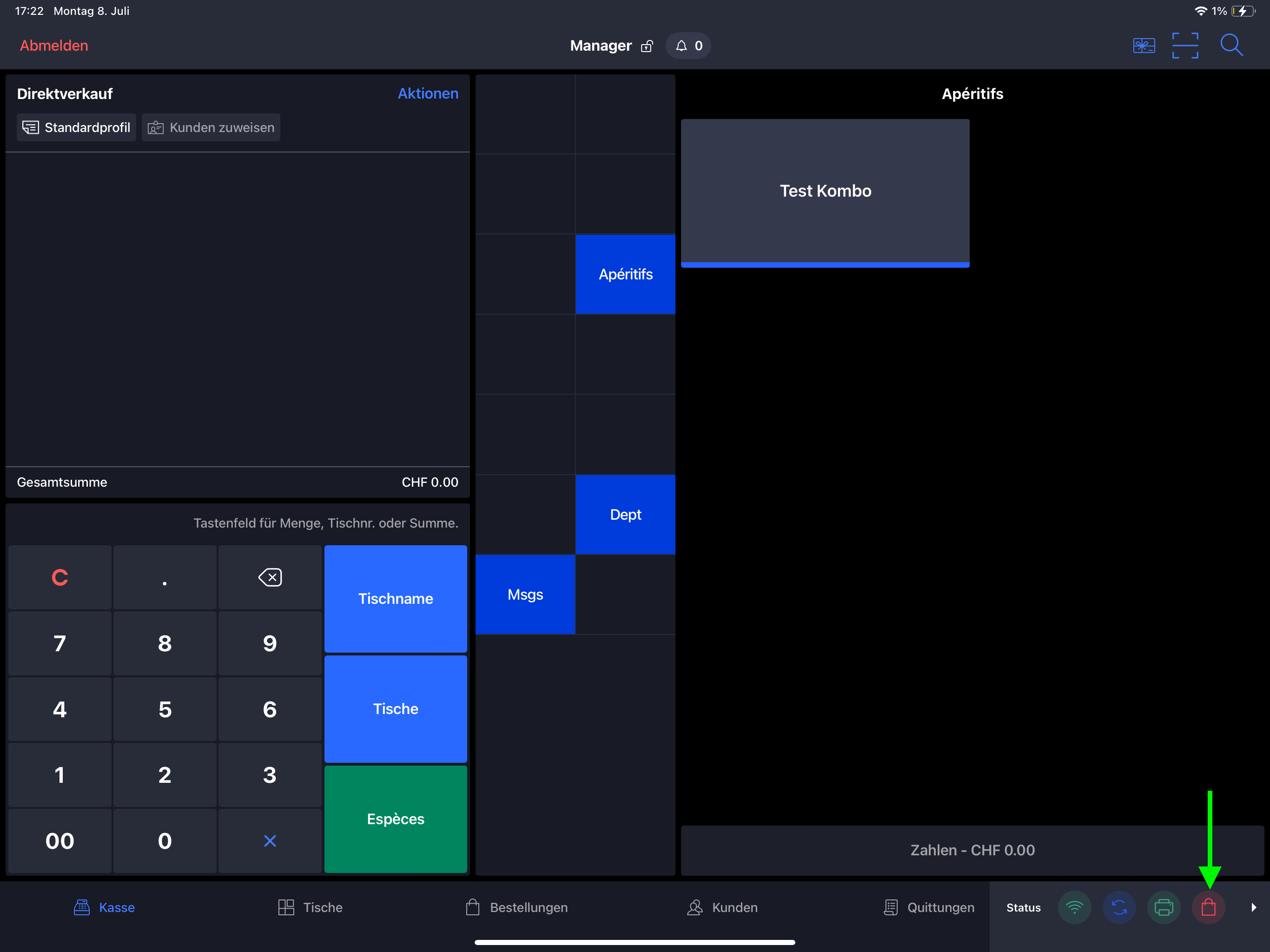Tap the red C clear key

click(x=60, y=577)
